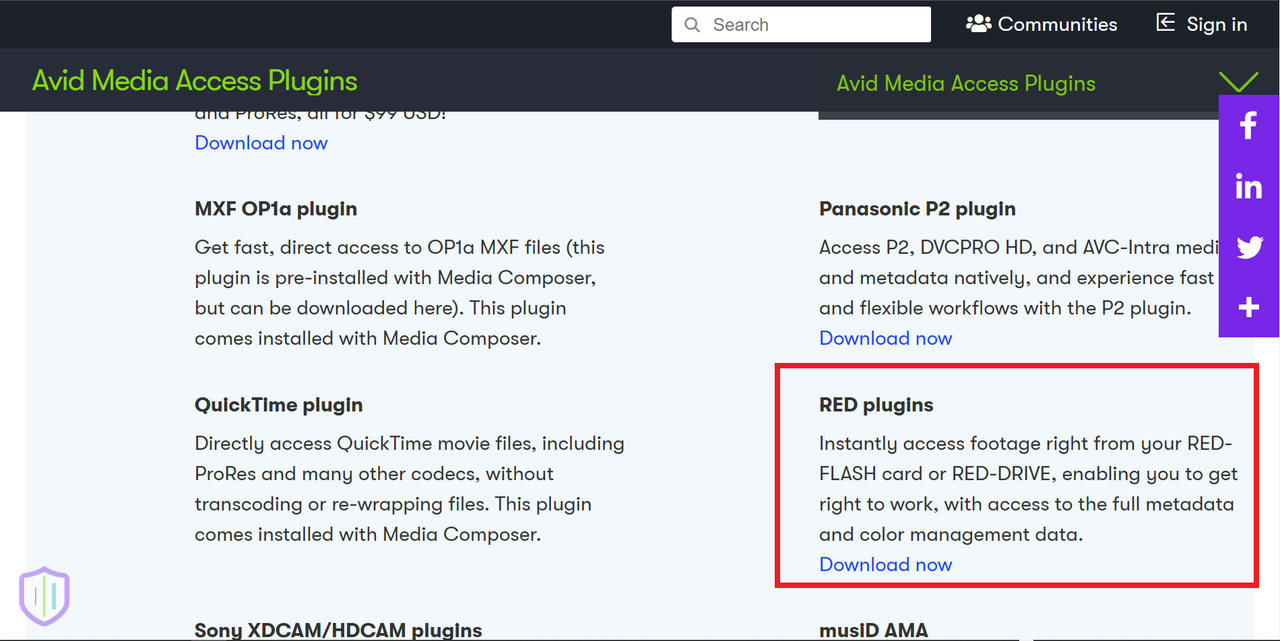Screen dimensions: 1280x641
Task: Click Download now below the ProRes offer
Action: coord(261,142)
